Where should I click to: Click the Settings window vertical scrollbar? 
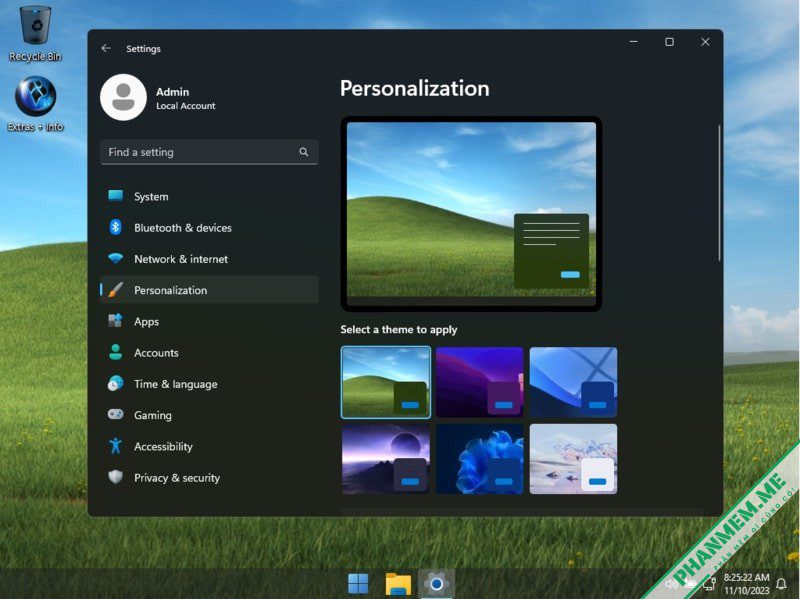[x=719, y=193]
